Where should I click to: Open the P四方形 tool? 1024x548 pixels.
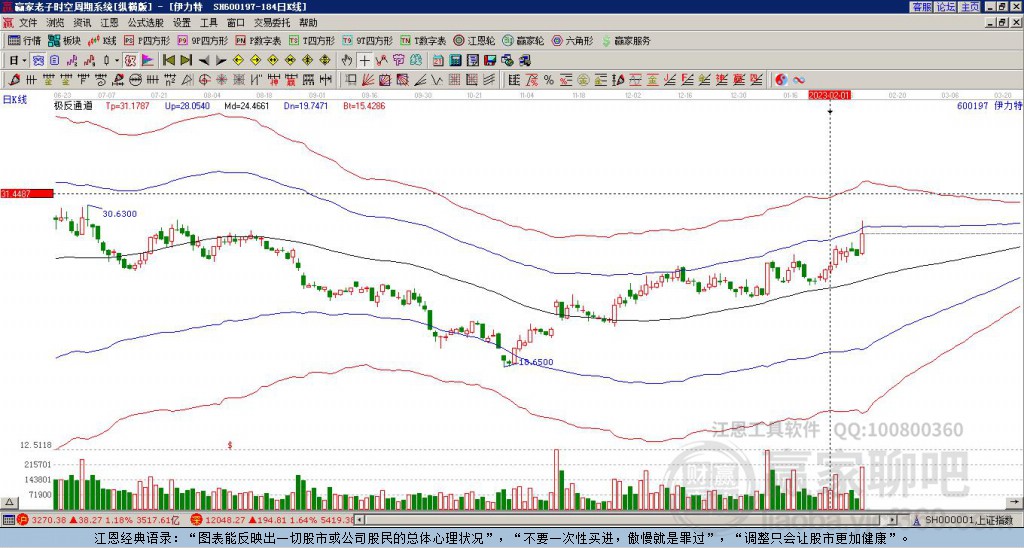point(147,40)
